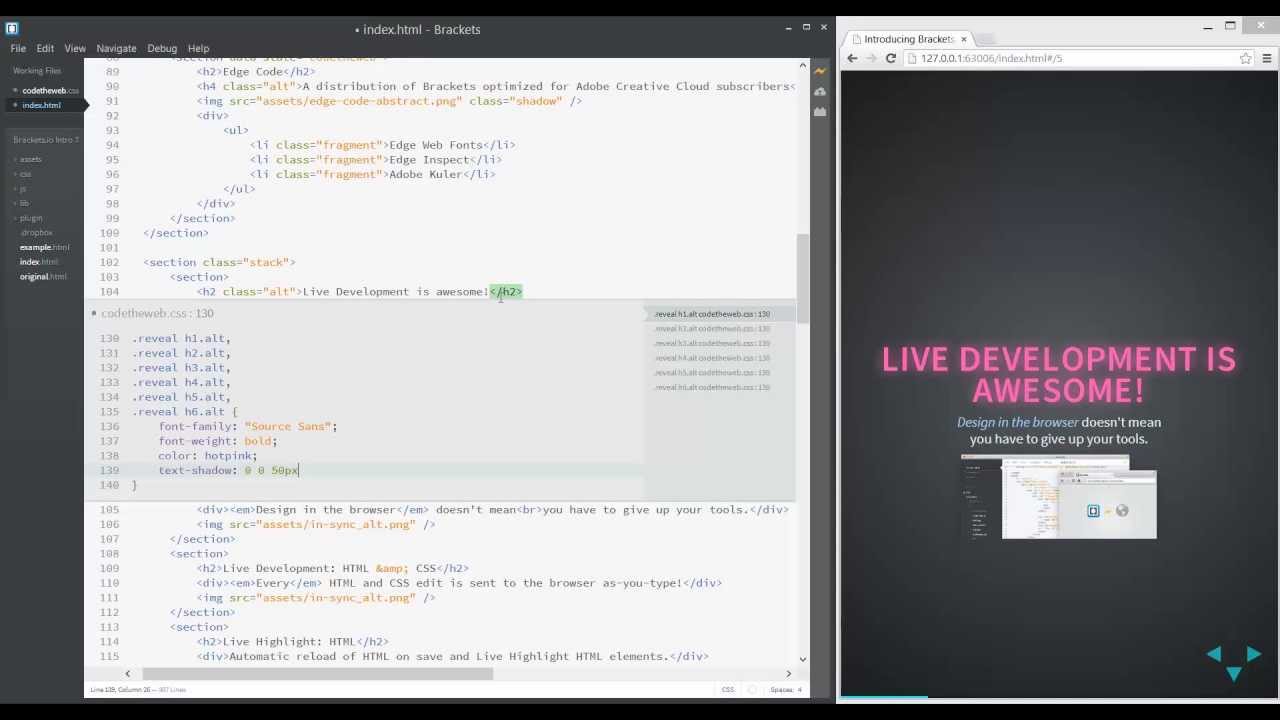Open the View menu

[75, 48]
